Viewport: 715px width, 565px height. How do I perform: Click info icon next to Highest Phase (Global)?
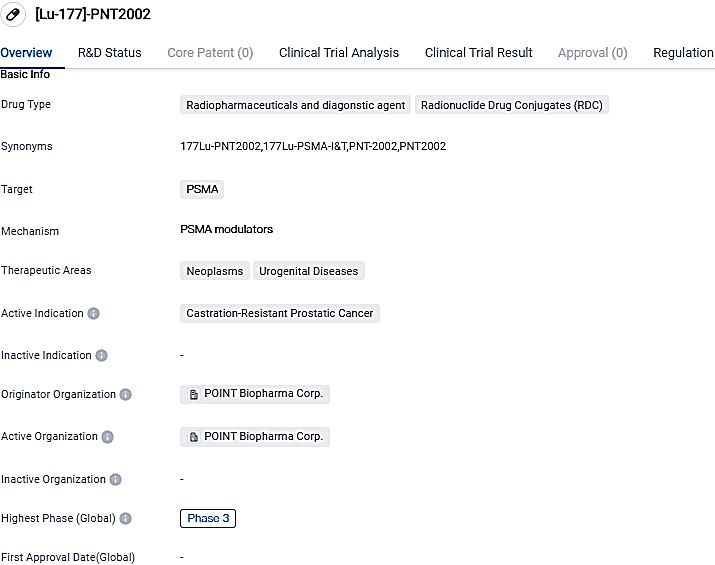(126, 519)
